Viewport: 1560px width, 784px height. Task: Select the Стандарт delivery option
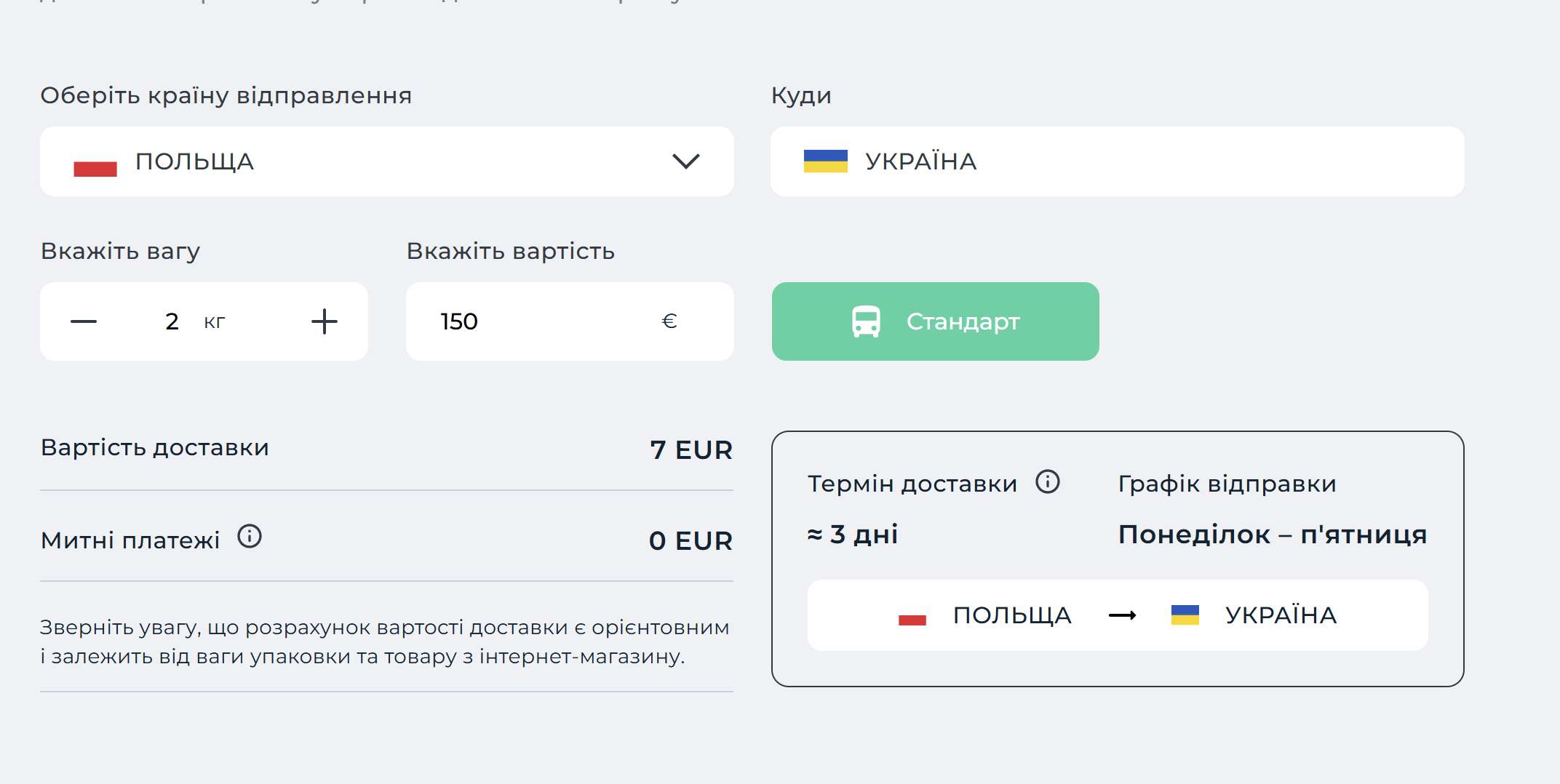pos(936,321)
